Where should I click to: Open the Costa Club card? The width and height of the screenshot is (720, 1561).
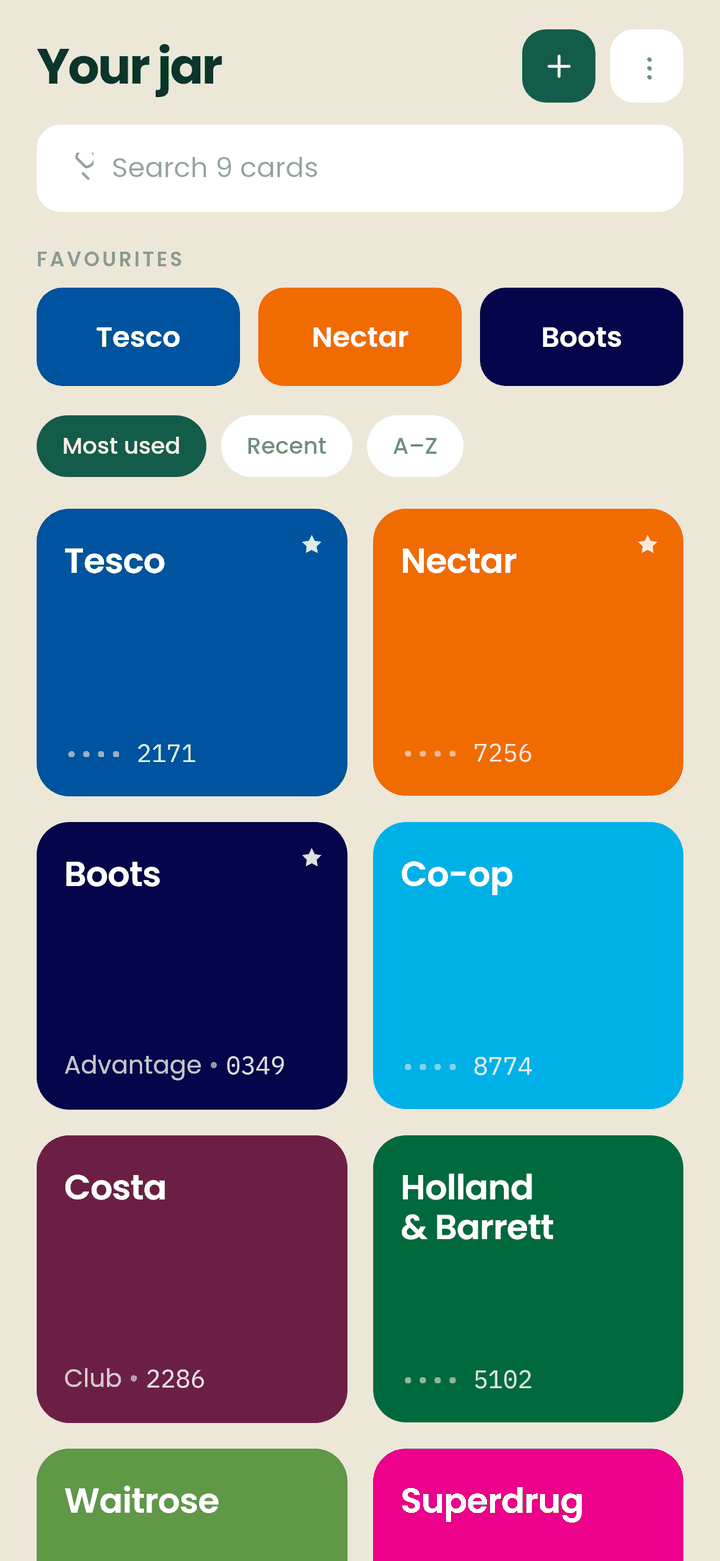pos(192,1279)
